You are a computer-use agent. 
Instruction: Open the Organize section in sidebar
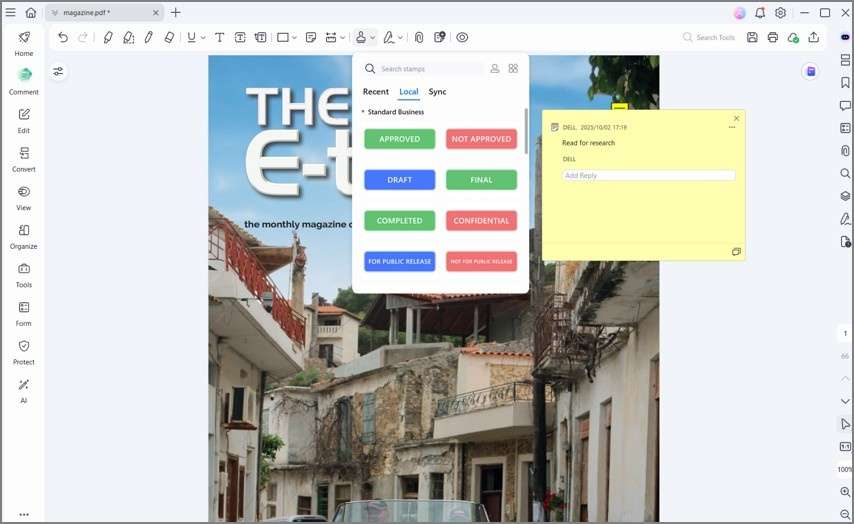(24, 236)
